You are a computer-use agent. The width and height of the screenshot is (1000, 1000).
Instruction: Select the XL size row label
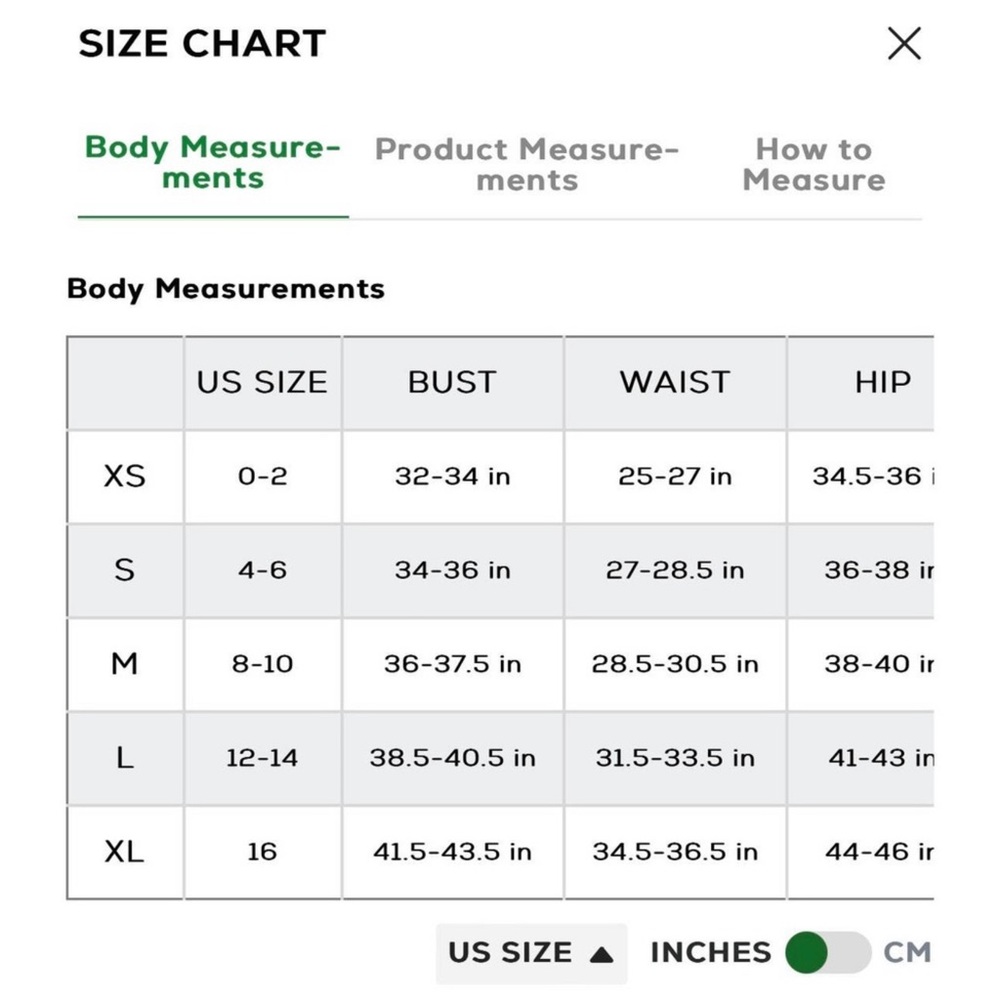[x=125, y=852]
